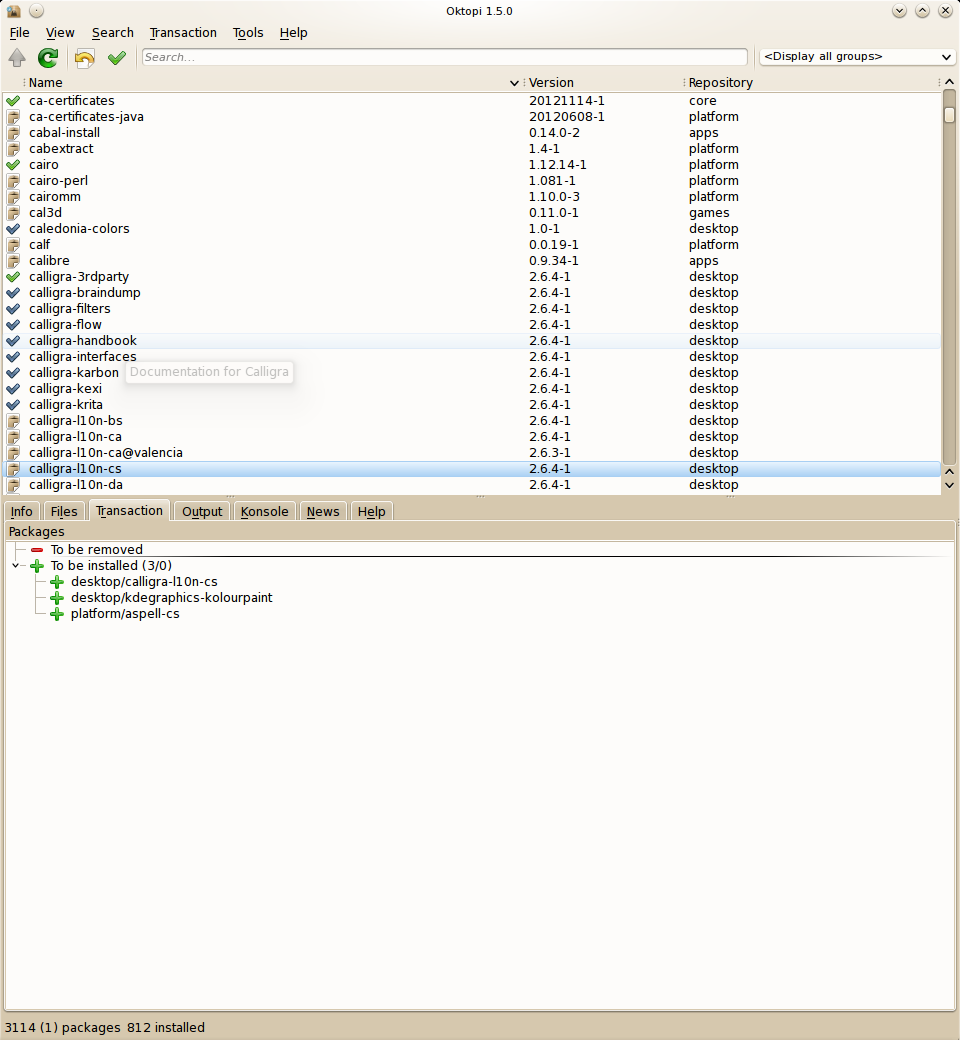The image size is (960, 1040).
Task: Click the scroll-down arrow at list bottom
Action: (949, 486)
